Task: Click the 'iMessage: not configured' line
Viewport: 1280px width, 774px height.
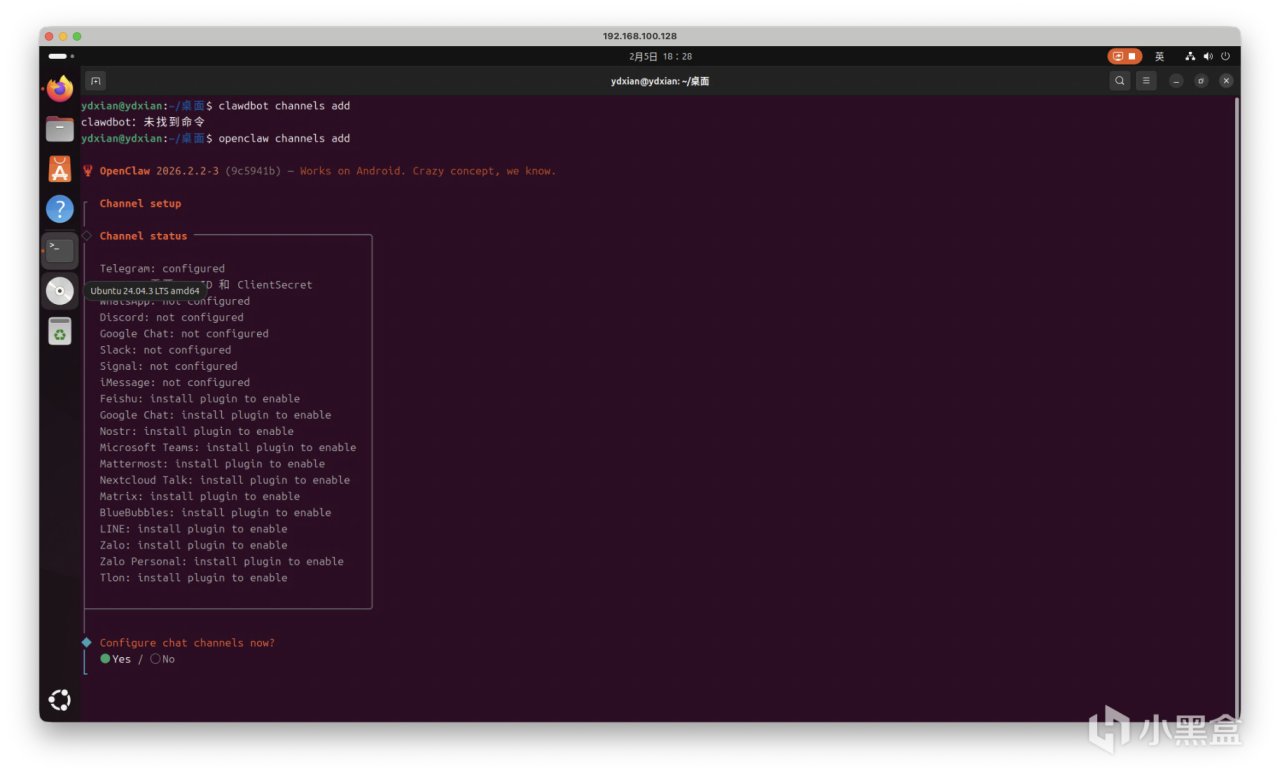Action: [175, 382]
